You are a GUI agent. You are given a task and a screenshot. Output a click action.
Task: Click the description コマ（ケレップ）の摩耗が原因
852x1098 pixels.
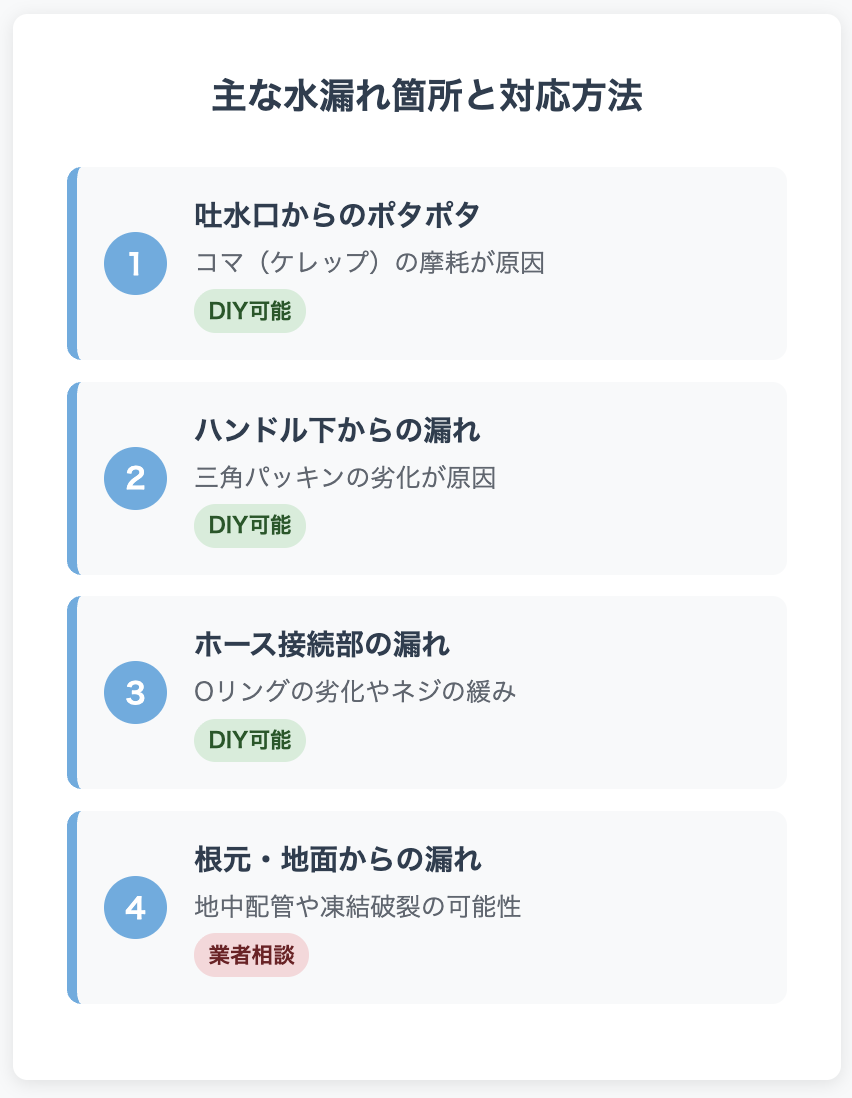click(370, 263)
